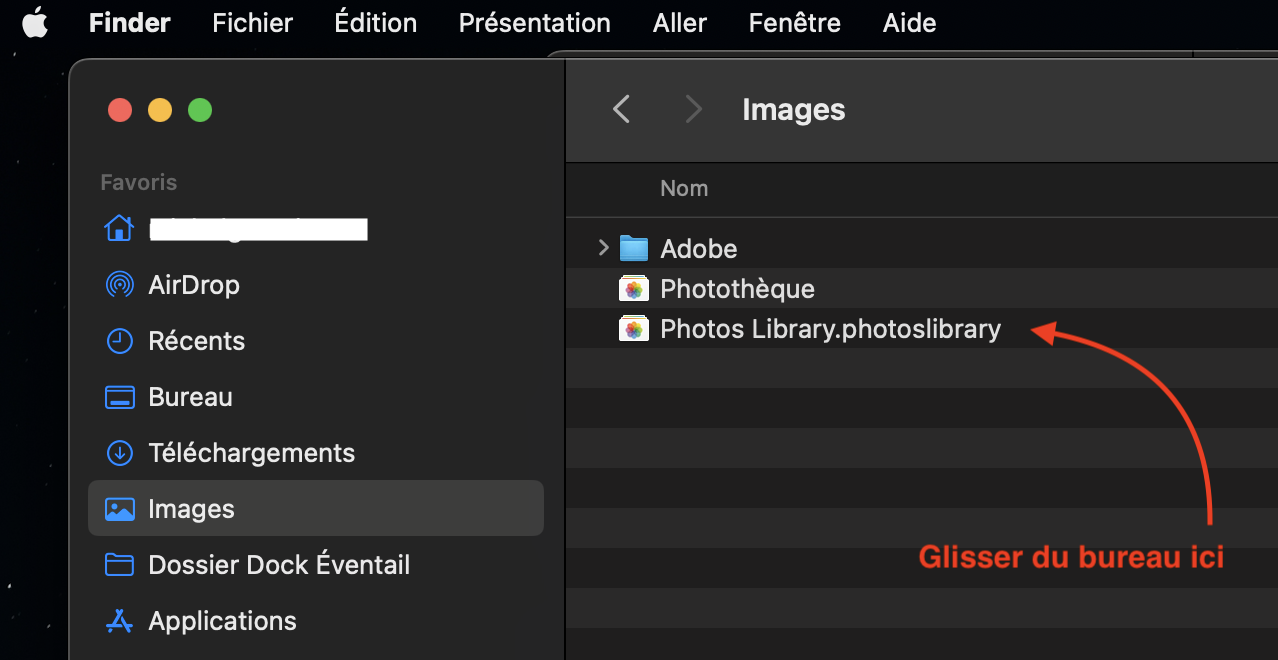Viewport: 1278px width, 660px height.
Task: Go forward with the right chevron button
Action: (x=693, y=109)
